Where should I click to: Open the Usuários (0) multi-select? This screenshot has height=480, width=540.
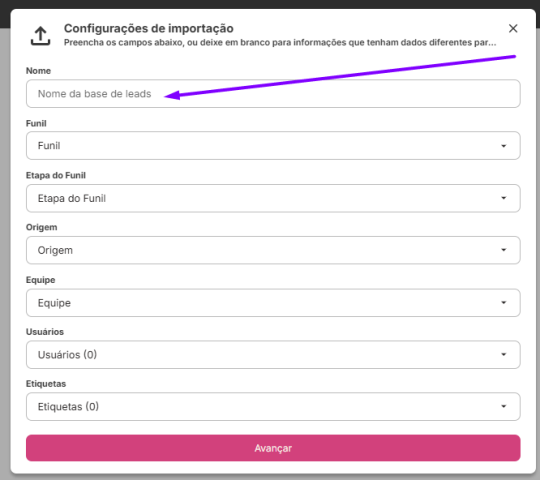[x=273, y=355]
